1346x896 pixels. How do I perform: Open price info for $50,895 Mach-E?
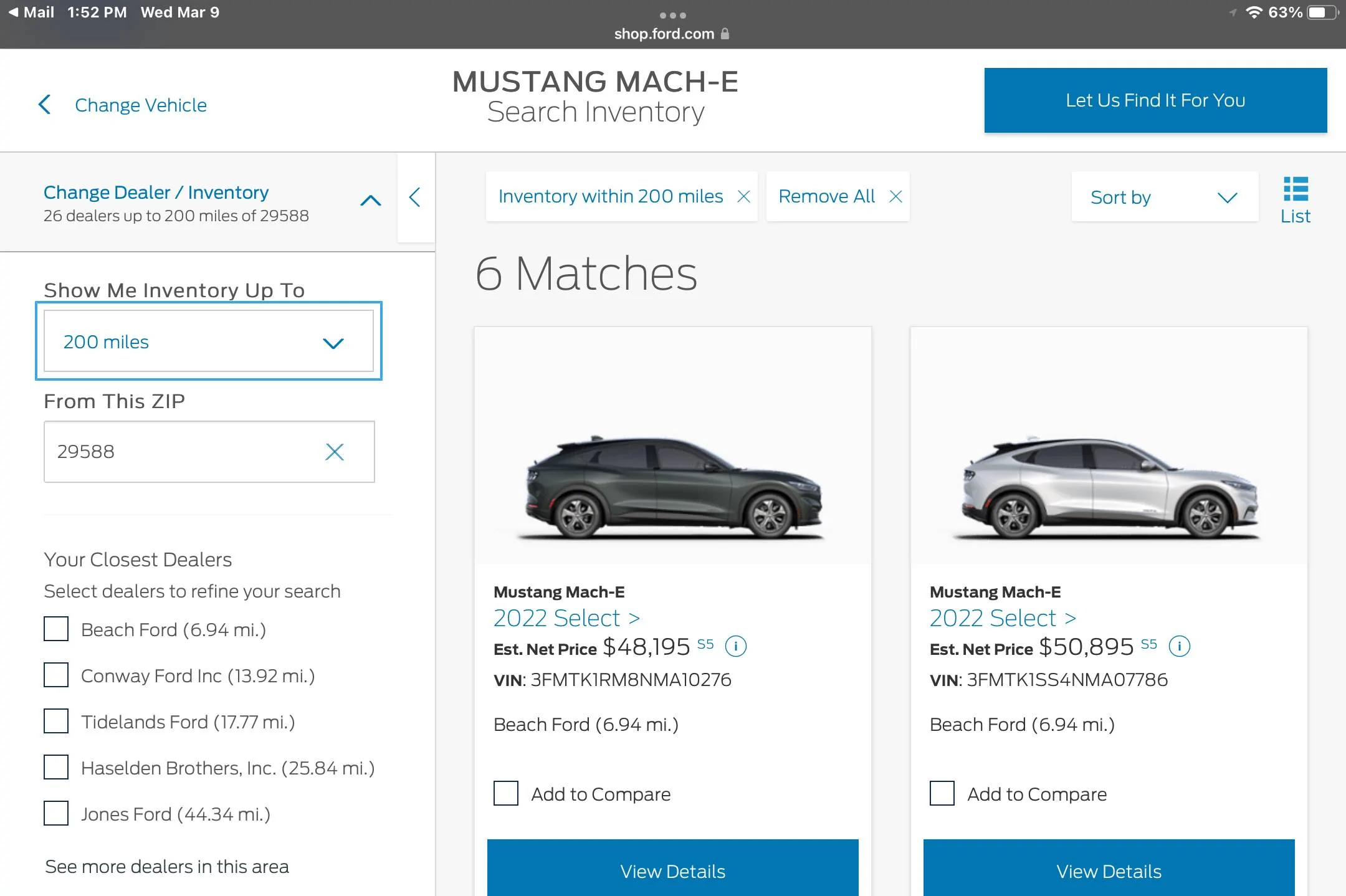pyautogui.click(x=1179, y=646)
